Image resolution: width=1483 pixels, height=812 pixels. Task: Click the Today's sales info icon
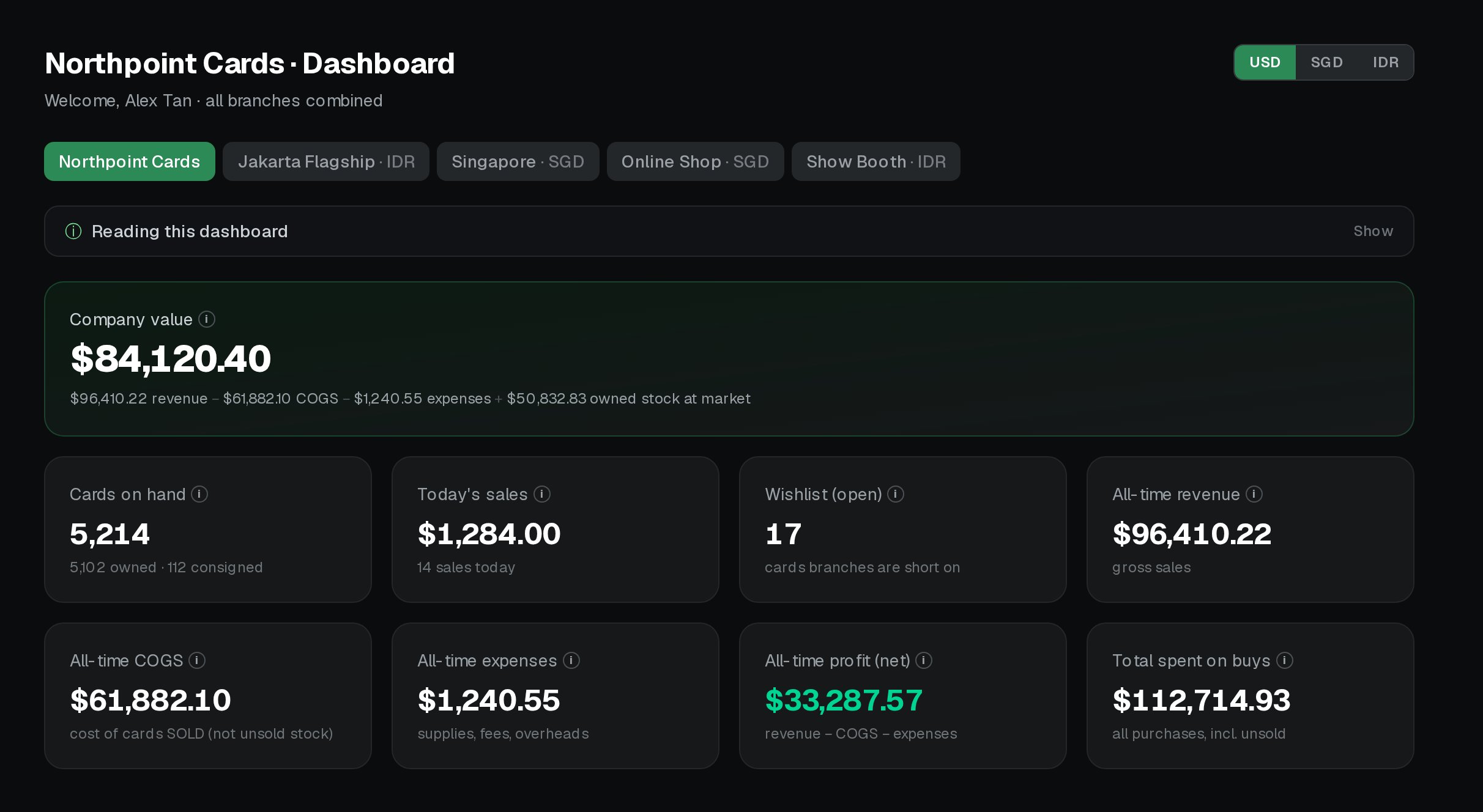pos(542,494)
